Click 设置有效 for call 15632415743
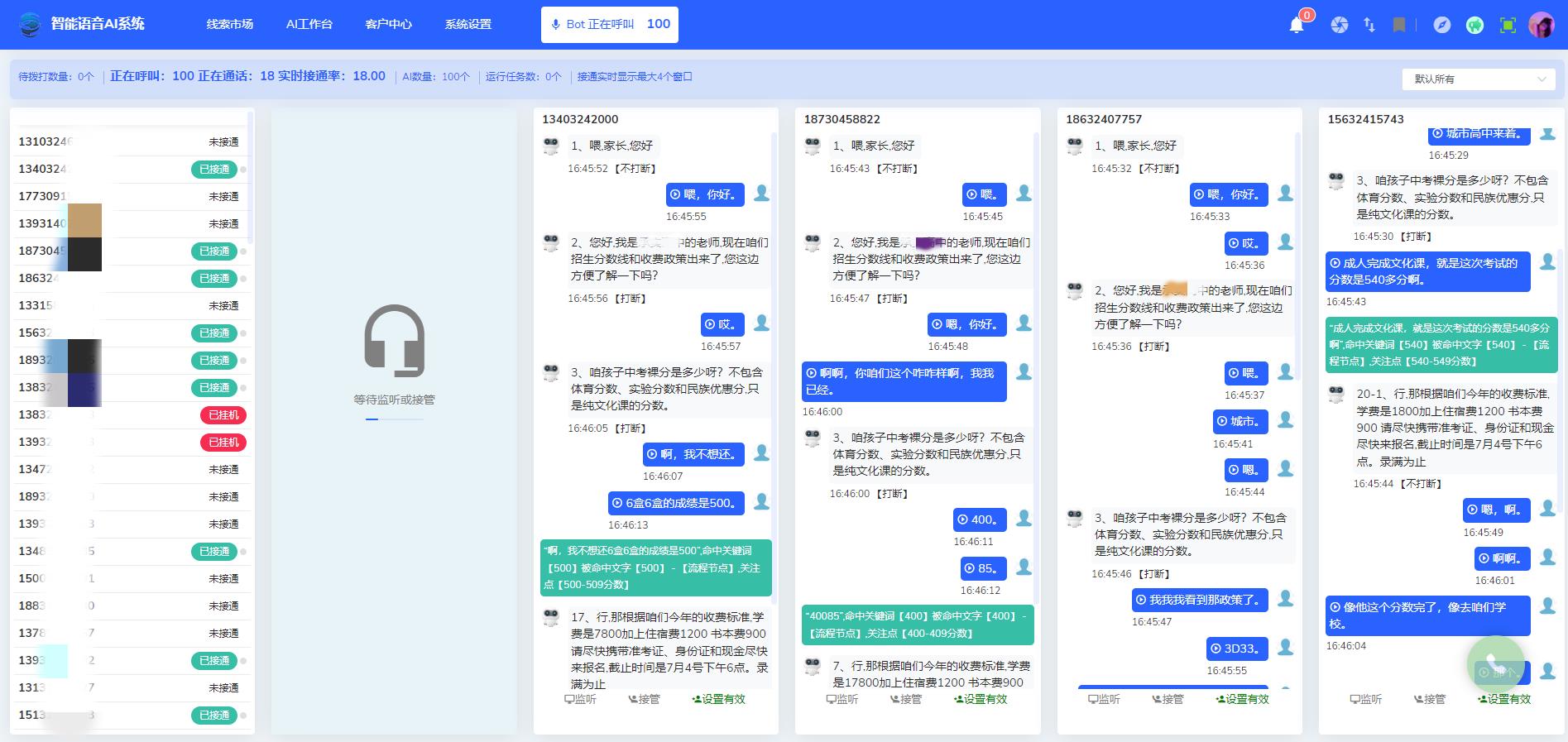Viewport: 1568px width, 742px height. (x=1503, y=699)
